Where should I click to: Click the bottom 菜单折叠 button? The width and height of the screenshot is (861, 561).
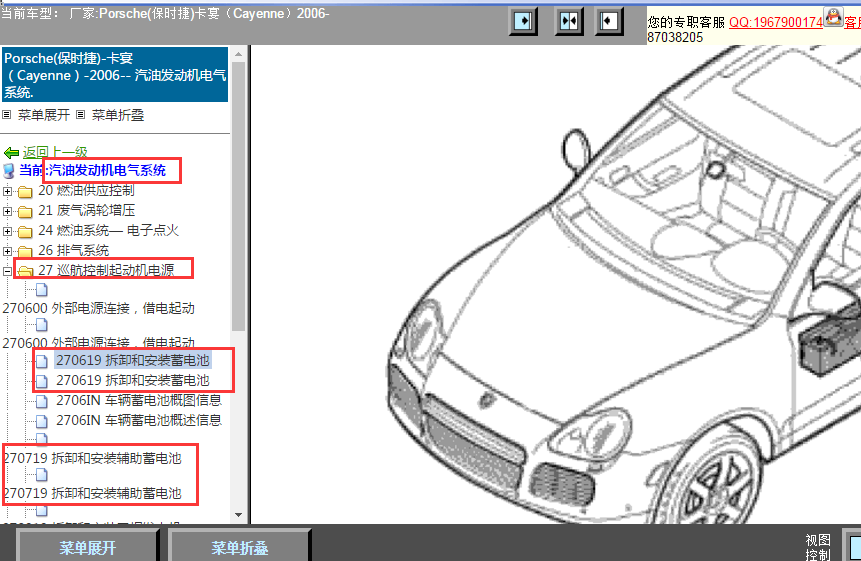click(240, 547)
